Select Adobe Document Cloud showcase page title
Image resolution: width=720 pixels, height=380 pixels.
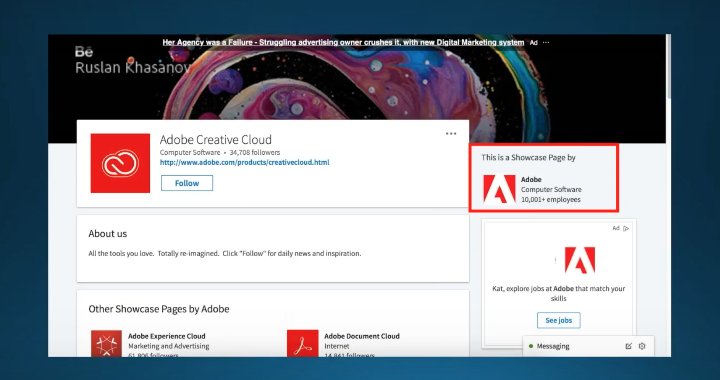coord(362,336)
